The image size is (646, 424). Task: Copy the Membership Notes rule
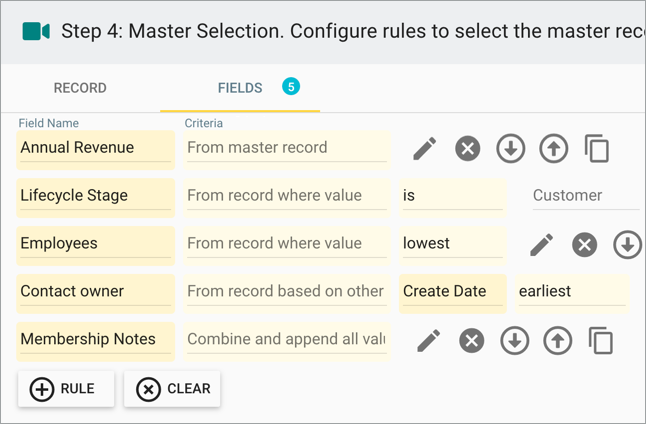[x=601, y=341]
